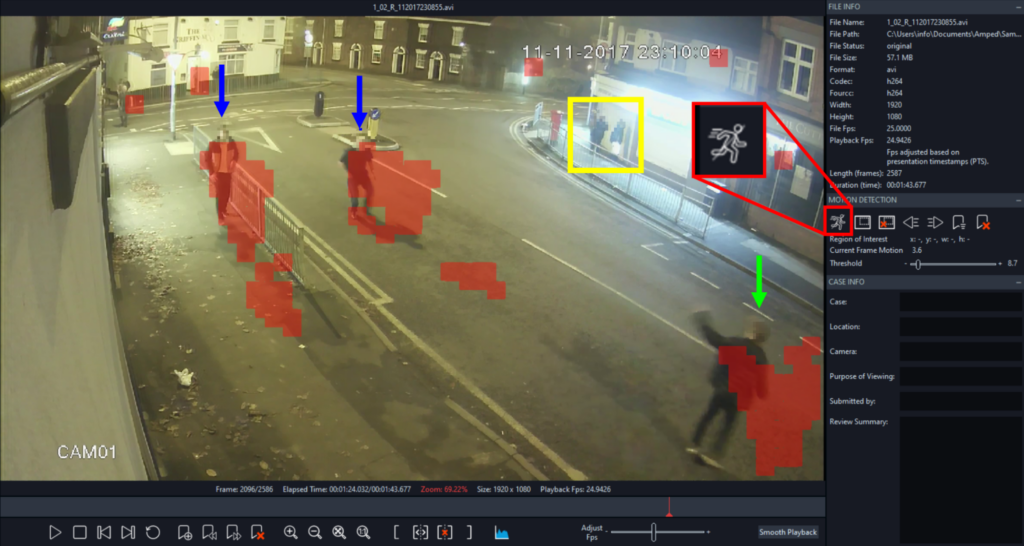The image size is (1024, 546).
Task: Focus the Submitted by field
Action: pos(961,401)
